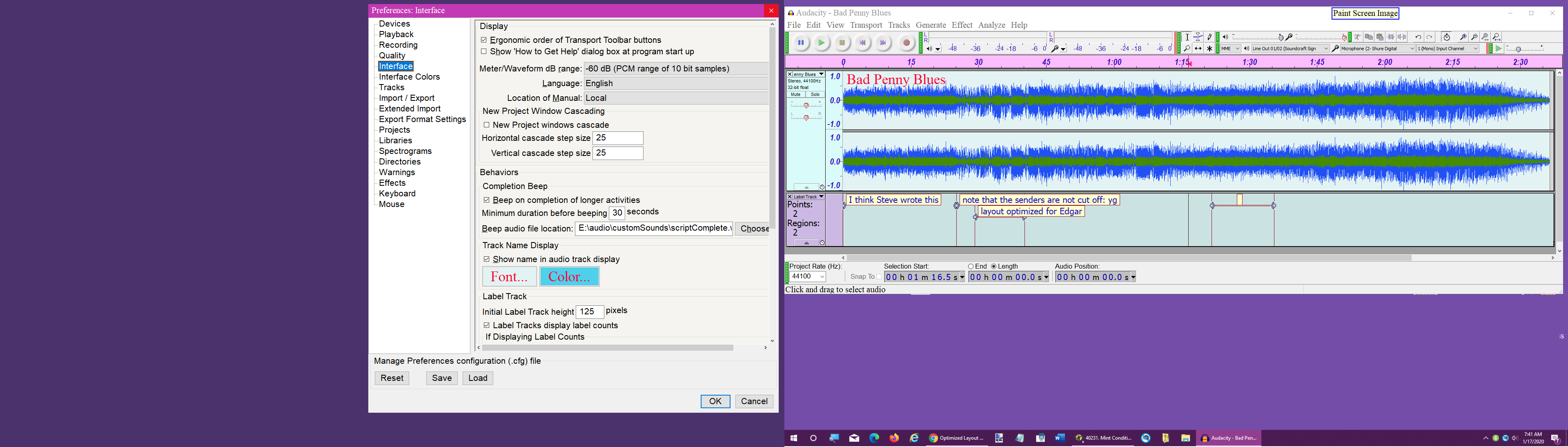Open the Project Rate 44100 dropdown
The width and height of the screenshot is (1568, 447).
[x=808, y=277]
